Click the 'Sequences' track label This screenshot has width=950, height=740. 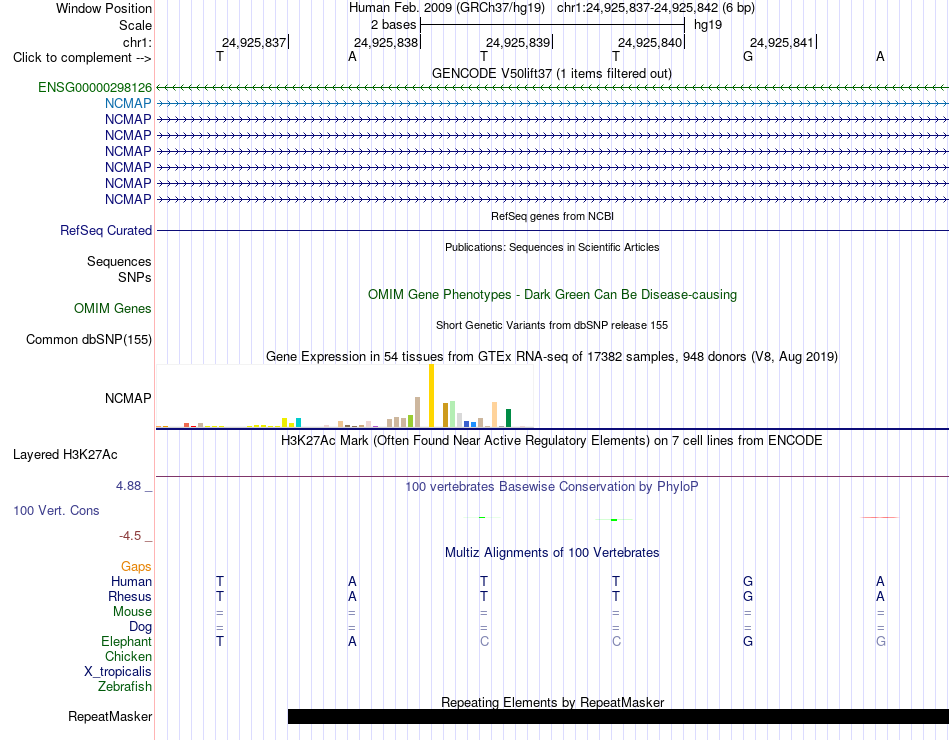tap(119, 261)
